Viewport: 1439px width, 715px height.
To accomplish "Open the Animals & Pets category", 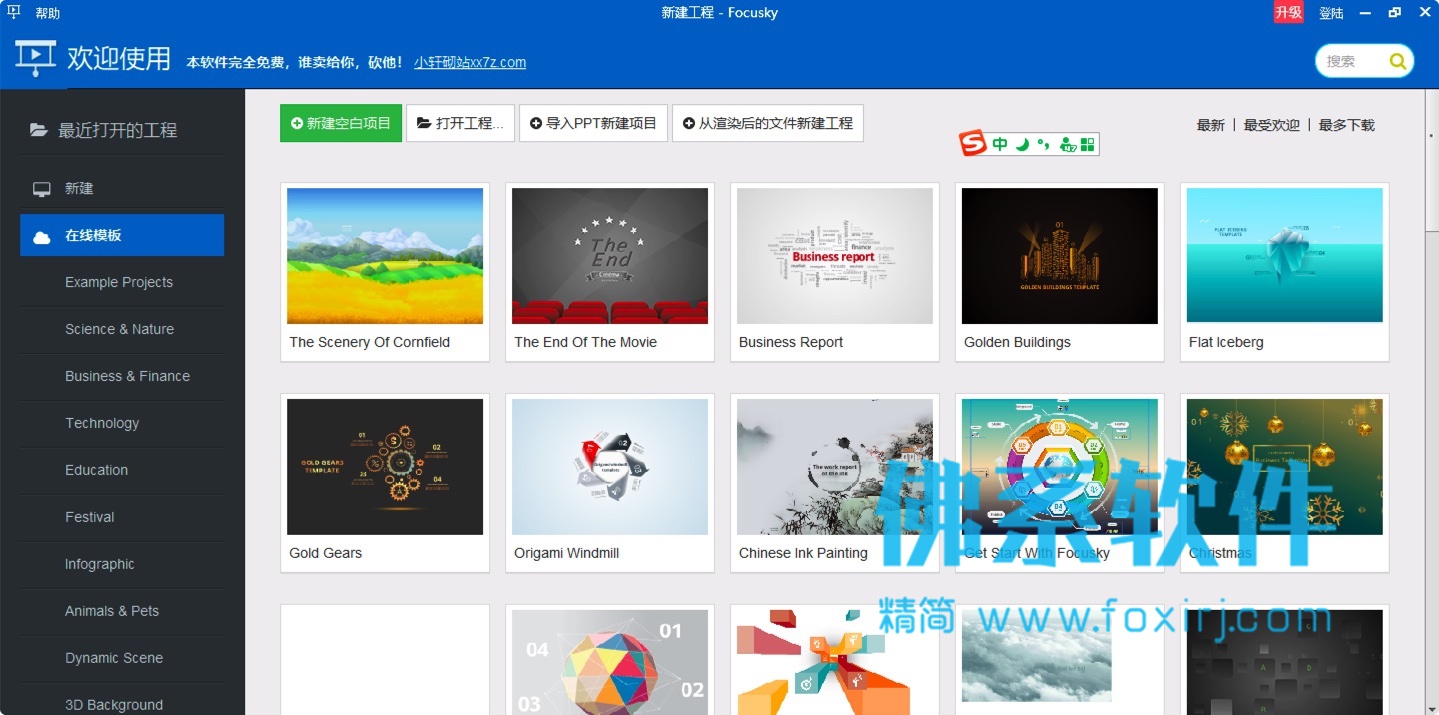I will point(112,611).
